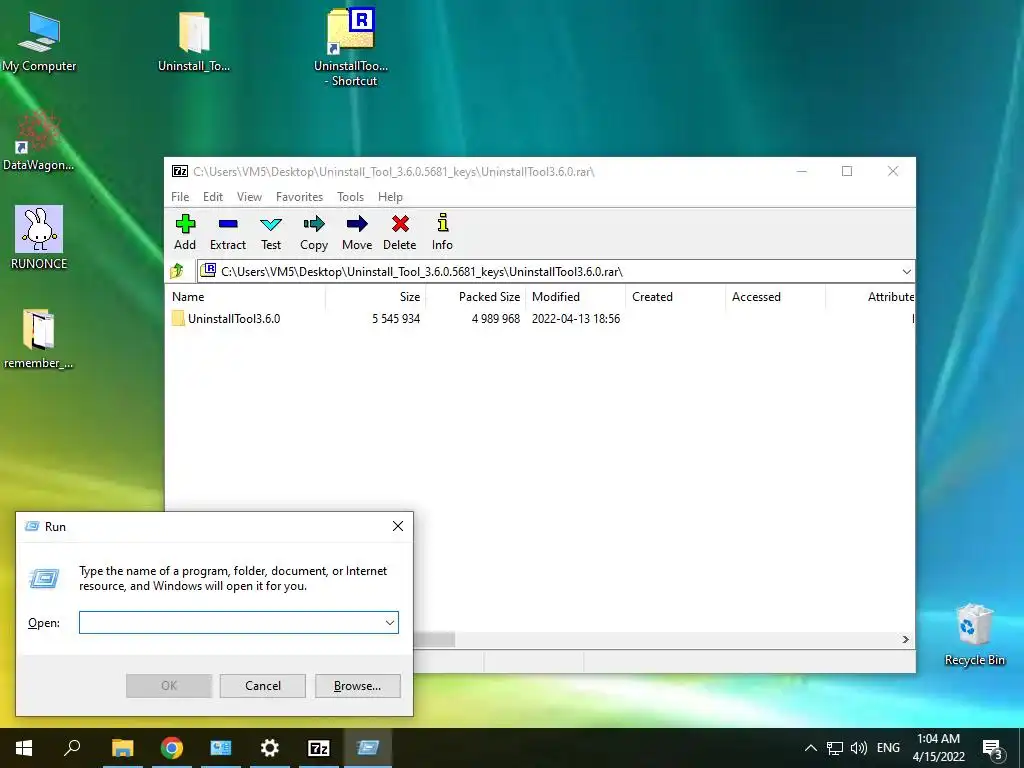Open the network icon in system tray
This screenshot has height=768, width=1024.
pyautogui.click(x=835, y=748)
